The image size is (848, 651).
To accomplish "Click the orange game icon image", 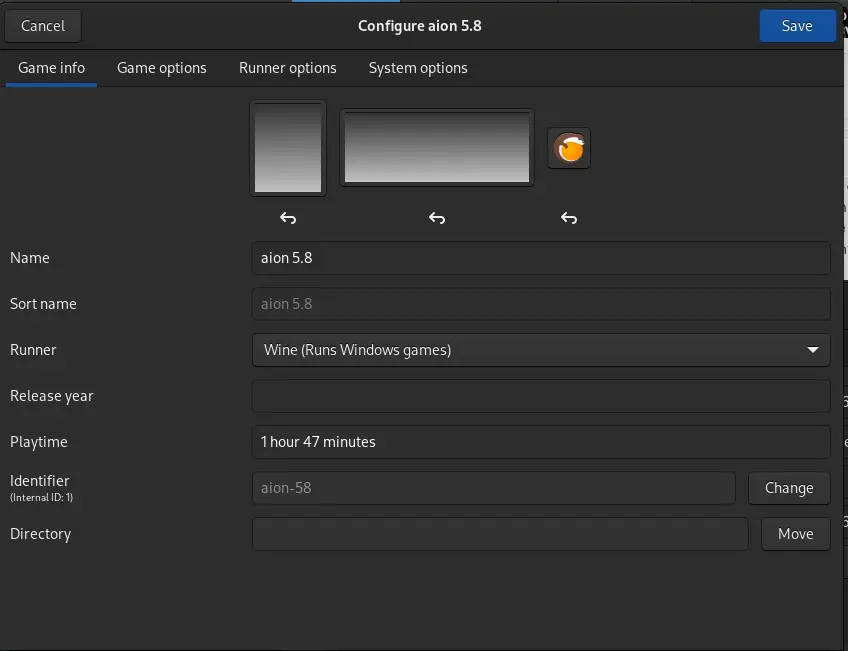I will [569, 148].
